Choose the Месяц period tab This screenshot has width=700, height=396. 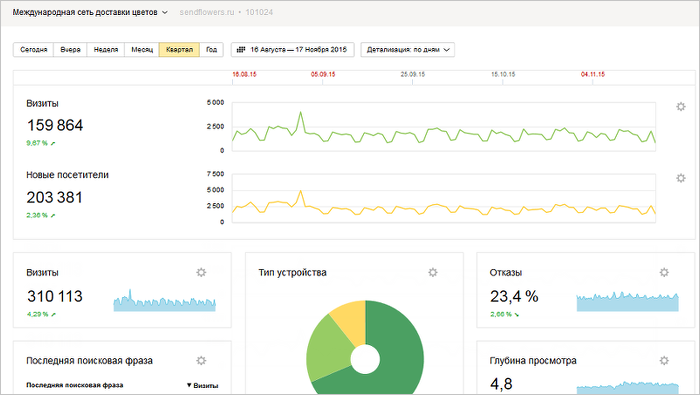click(142, 50)
